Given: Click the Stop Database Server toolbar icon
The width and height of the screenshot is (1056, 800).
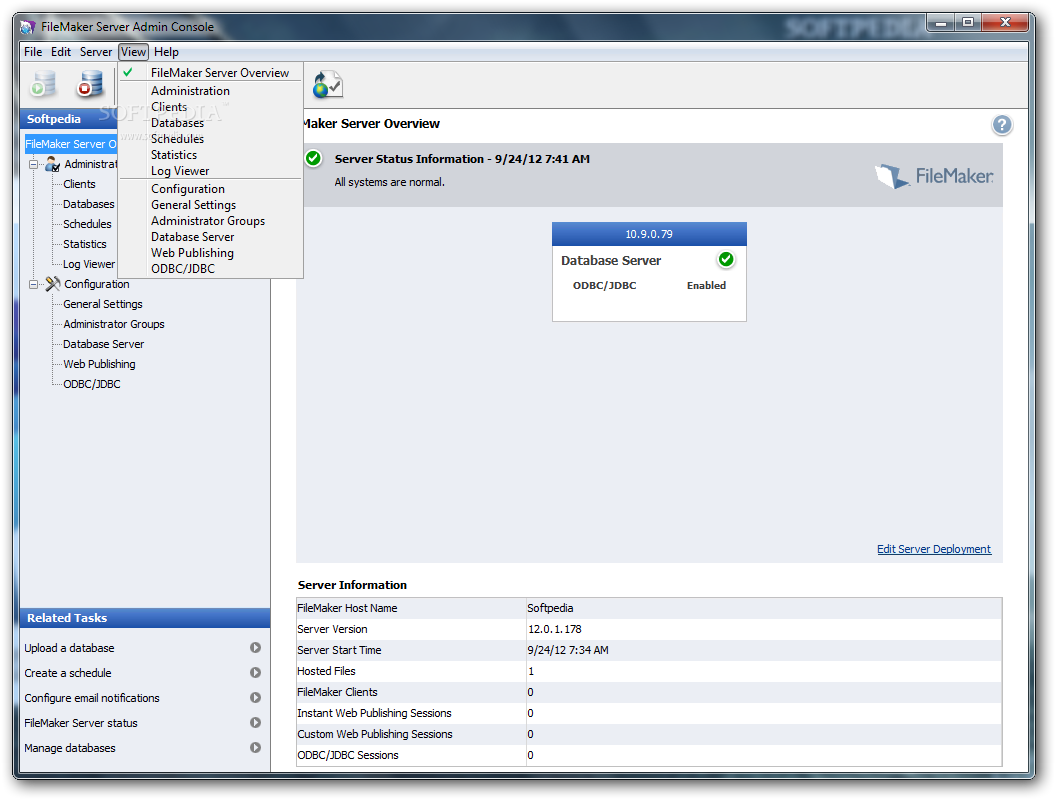Looking at the screenshot, I should point(90,84).
